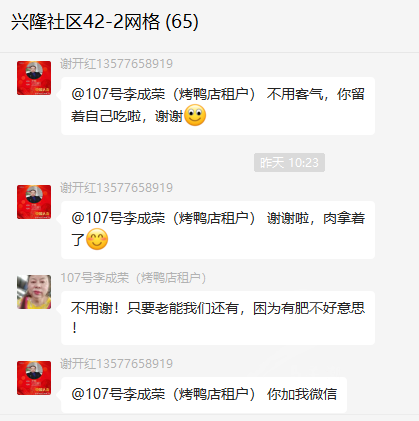Click the message bubble 你加我微信

204,395
